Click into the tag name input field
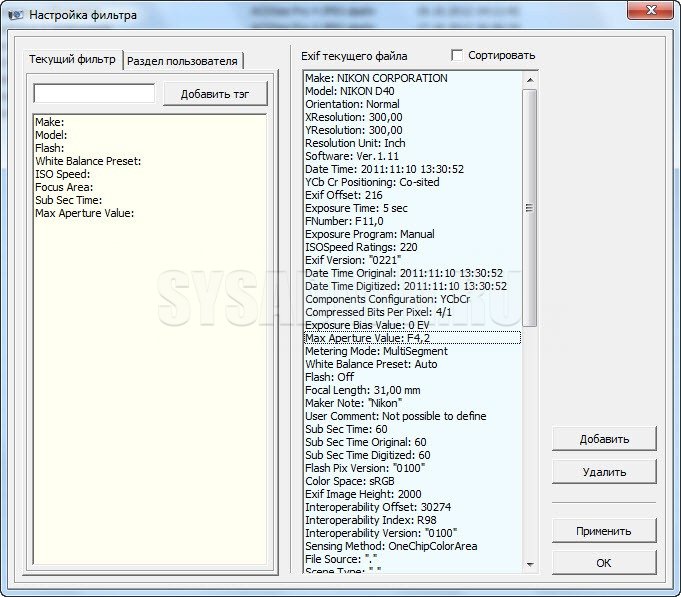Viewport: 681px width, 597px height. tap(94, 93)
